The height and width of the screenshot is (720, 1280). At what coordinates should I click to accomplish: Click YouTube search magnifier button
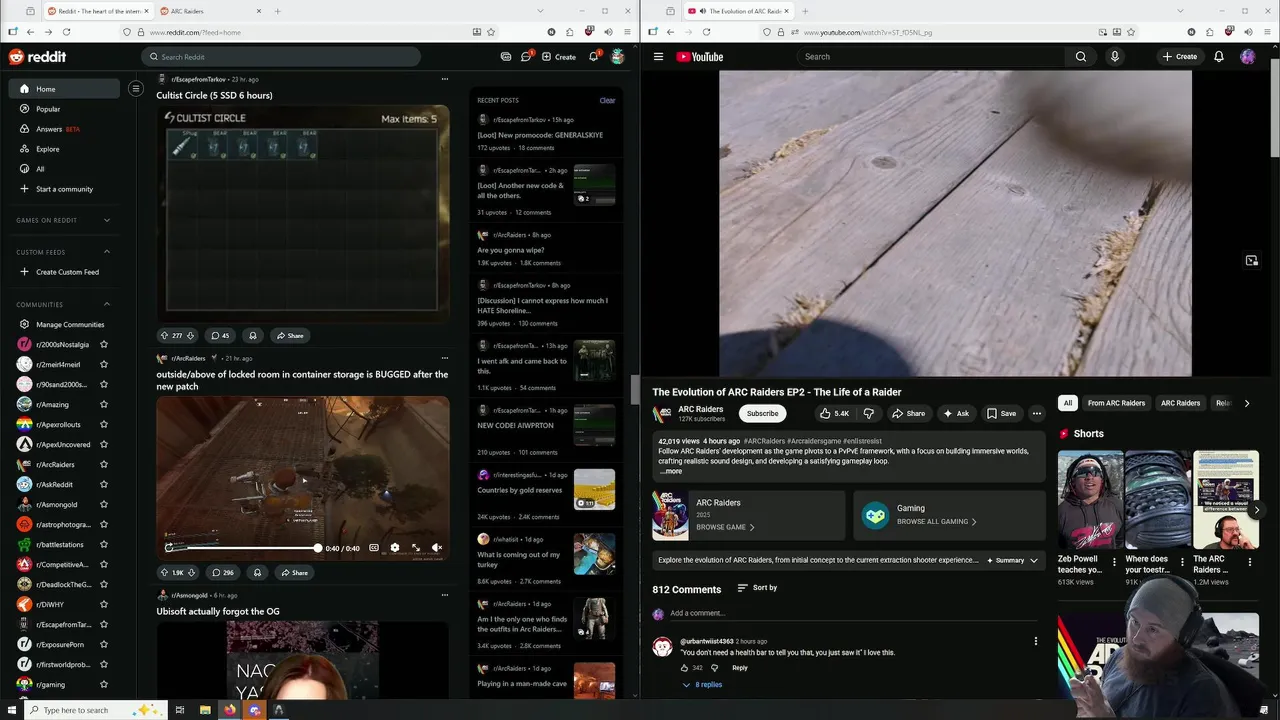coord(1081,57)
